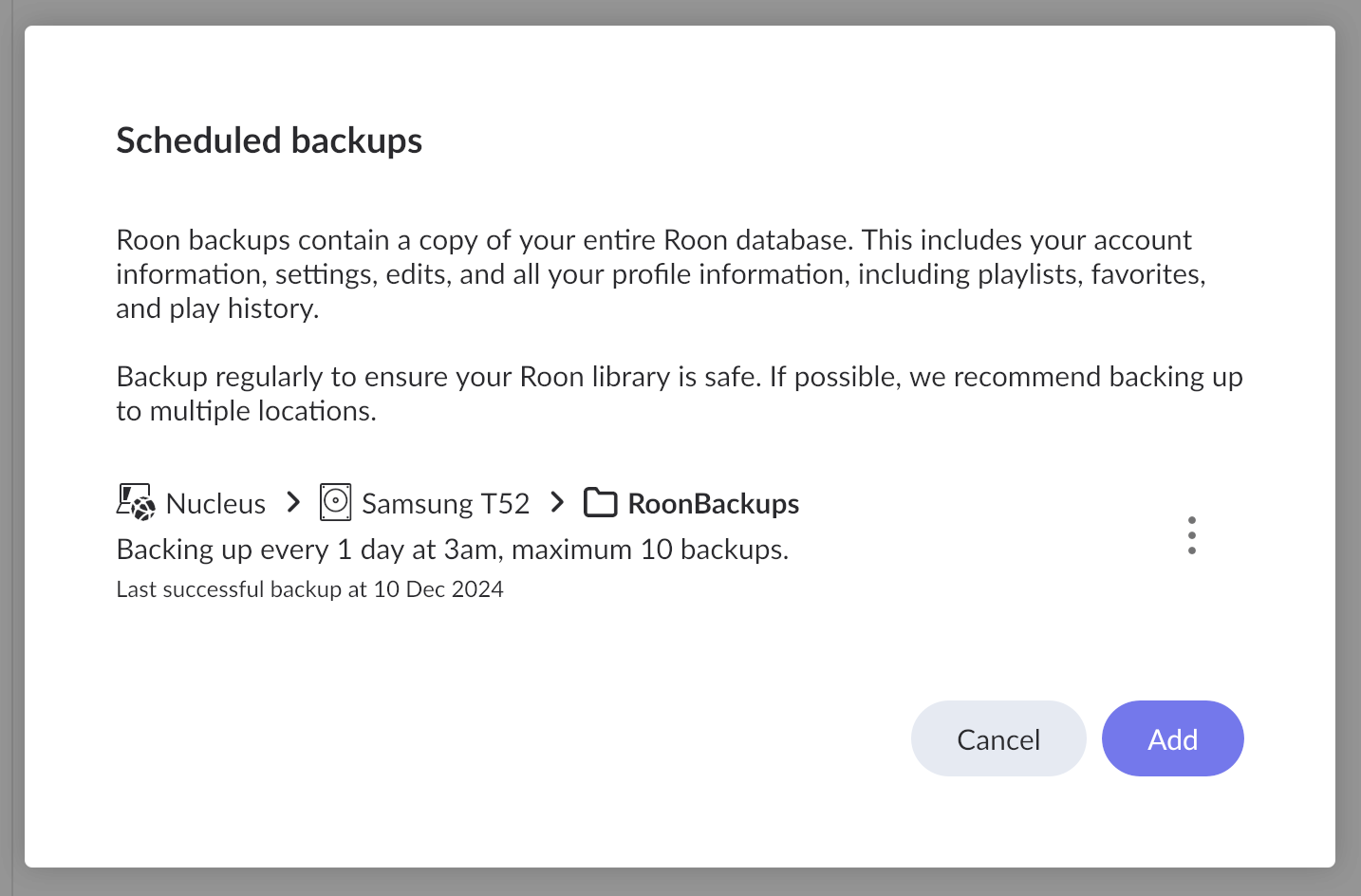Image resolution: width=1361 pixels, height=896 pixels.
Task: Click 'Last successful backup at 10 Dec 2024'
Action: coord(309,589)
